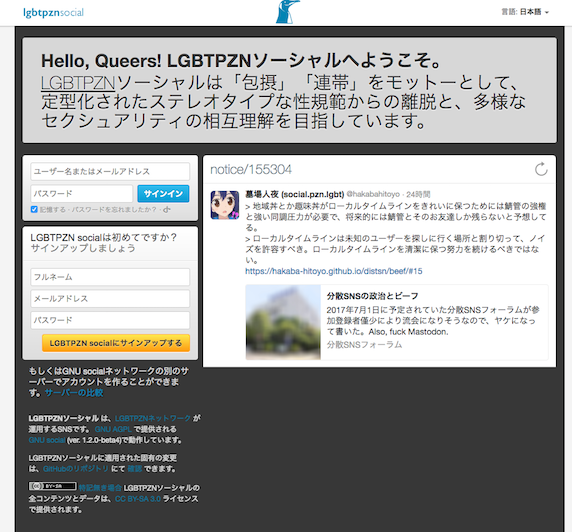Open the blurred building article thumbnail
This screenshot has height=532, width=572.
283,322
